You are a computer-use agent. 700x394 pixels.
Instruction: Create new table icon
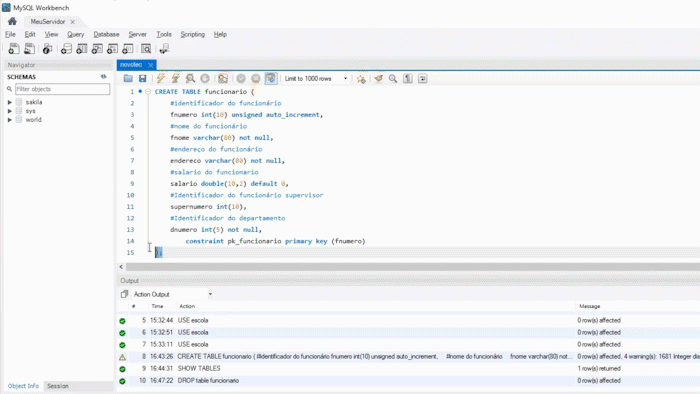click(x=82, y=49)
